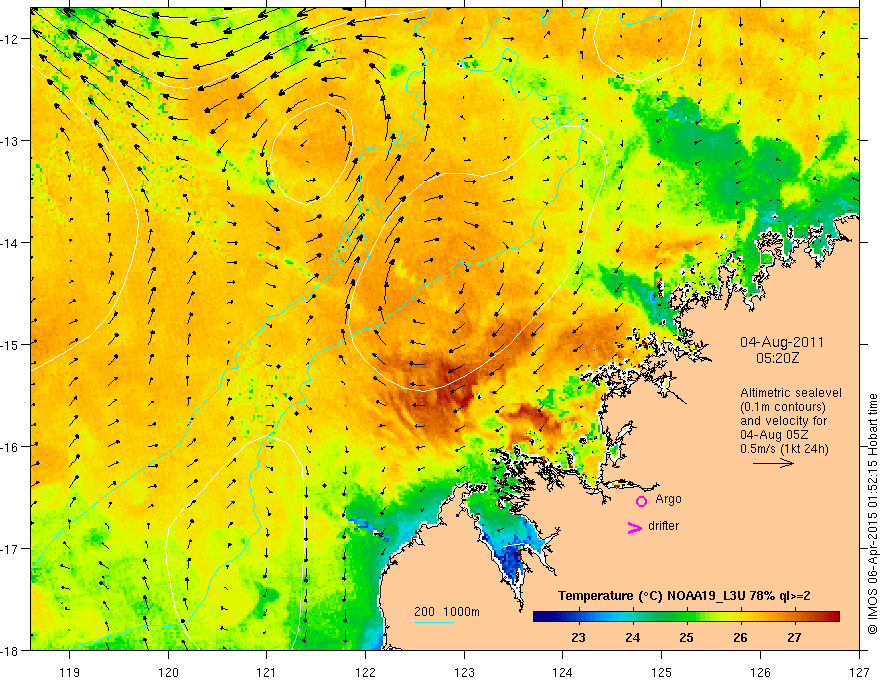Click the latitude axis label '-14'
This screenshot has width=880, height=680.
11,243
